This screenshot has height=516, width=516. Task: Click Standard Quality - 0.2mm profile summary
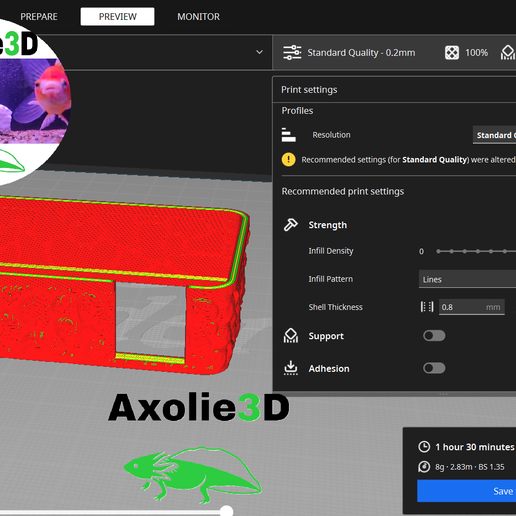coord(361,53)
